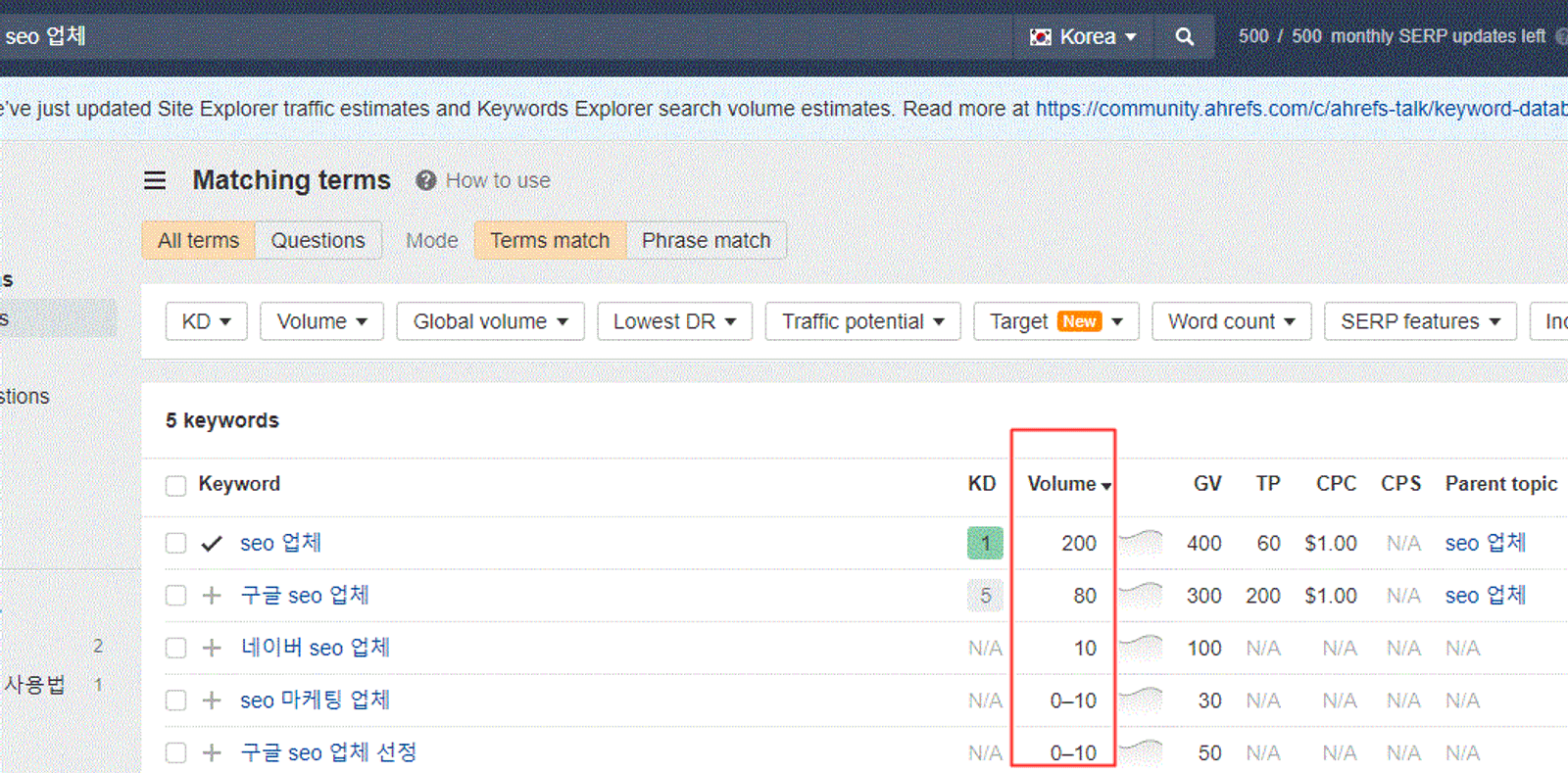Click the 5 keywords count label
1568x773 pixels.
[x=222, y=420]
